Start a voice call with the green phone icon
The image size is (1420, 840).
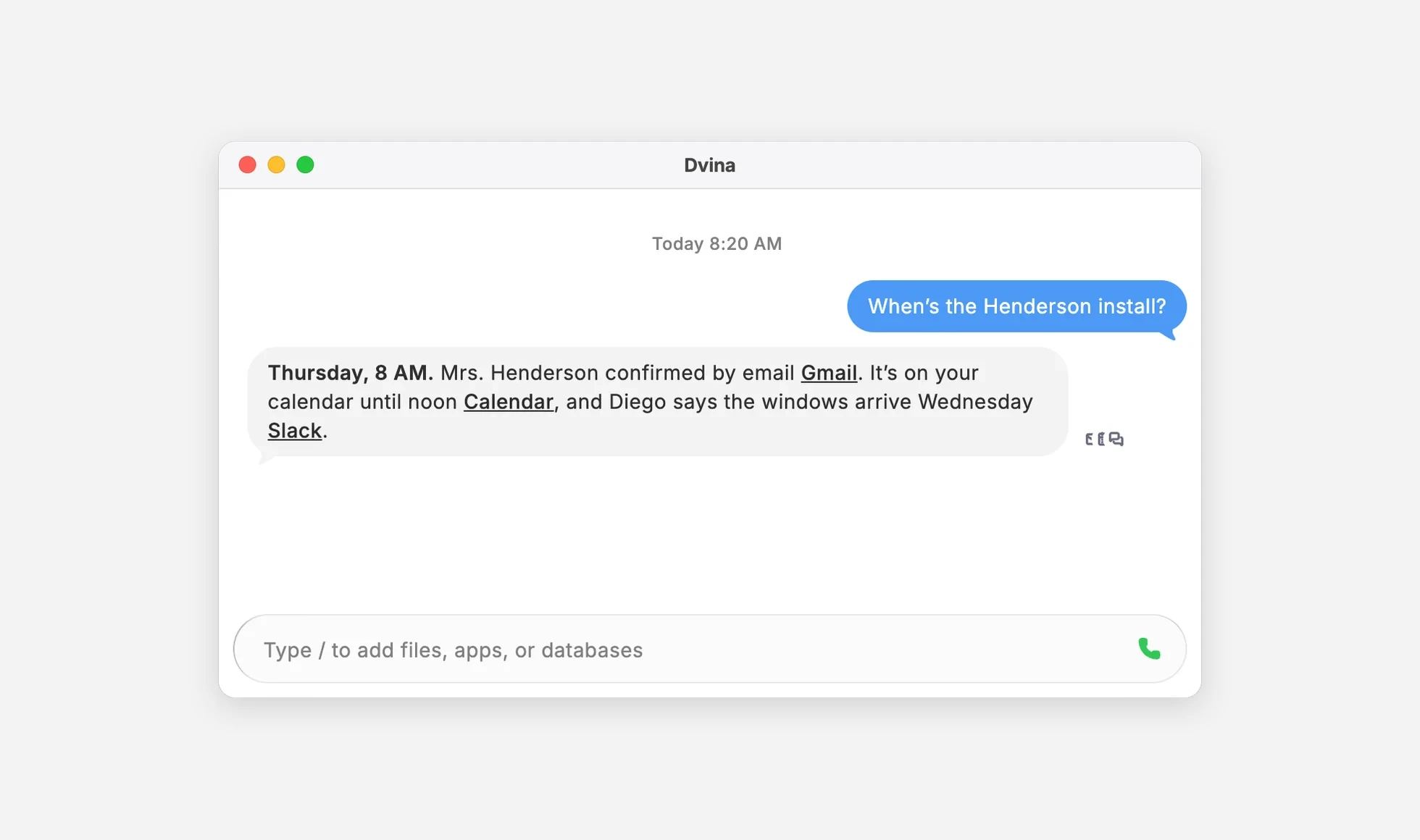(1149, 649)
